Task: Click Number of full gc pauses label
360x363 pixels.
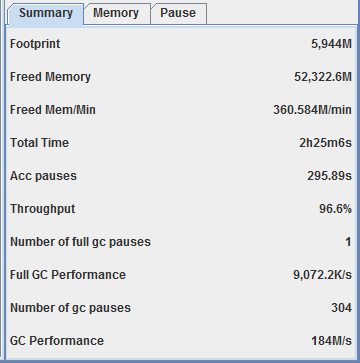Action: click(80, 242)
